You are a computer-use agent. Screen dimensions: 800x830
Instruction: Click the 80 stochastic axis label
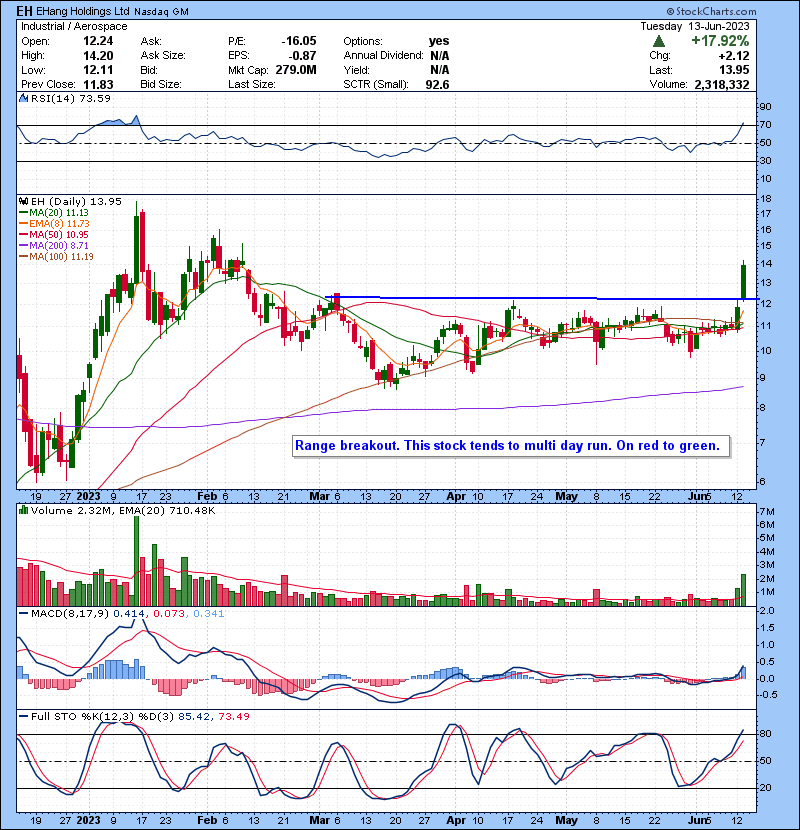click(x=766, y=734)
